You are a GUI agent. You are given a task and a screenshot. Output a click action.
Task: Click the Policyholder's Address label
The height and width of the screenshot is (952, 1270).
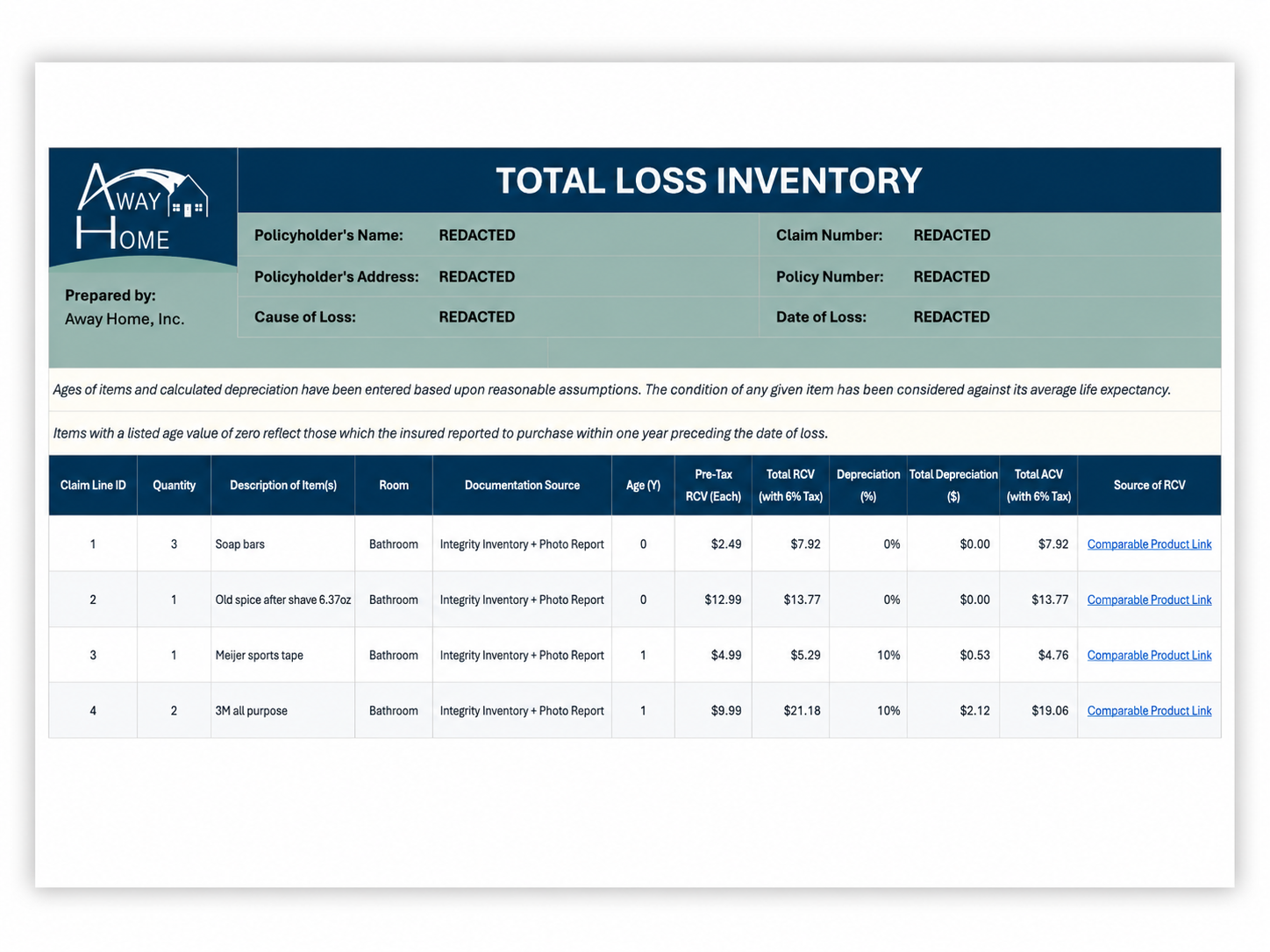pos(337,276)
